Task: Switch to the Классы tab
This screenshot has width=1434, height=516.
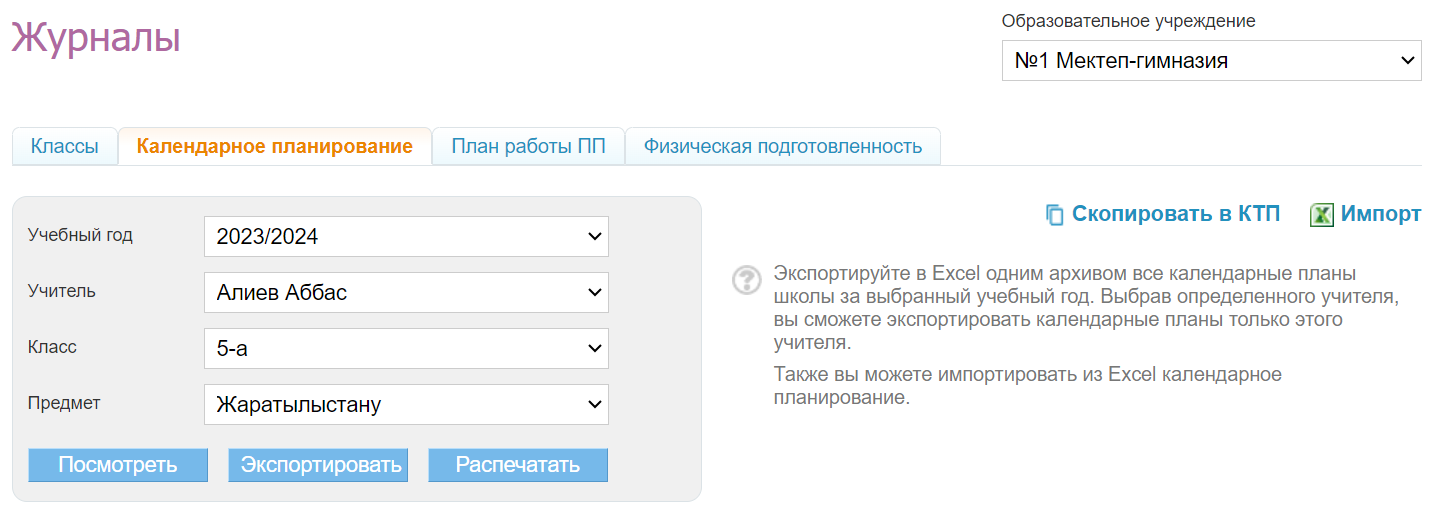Action: 65,147
